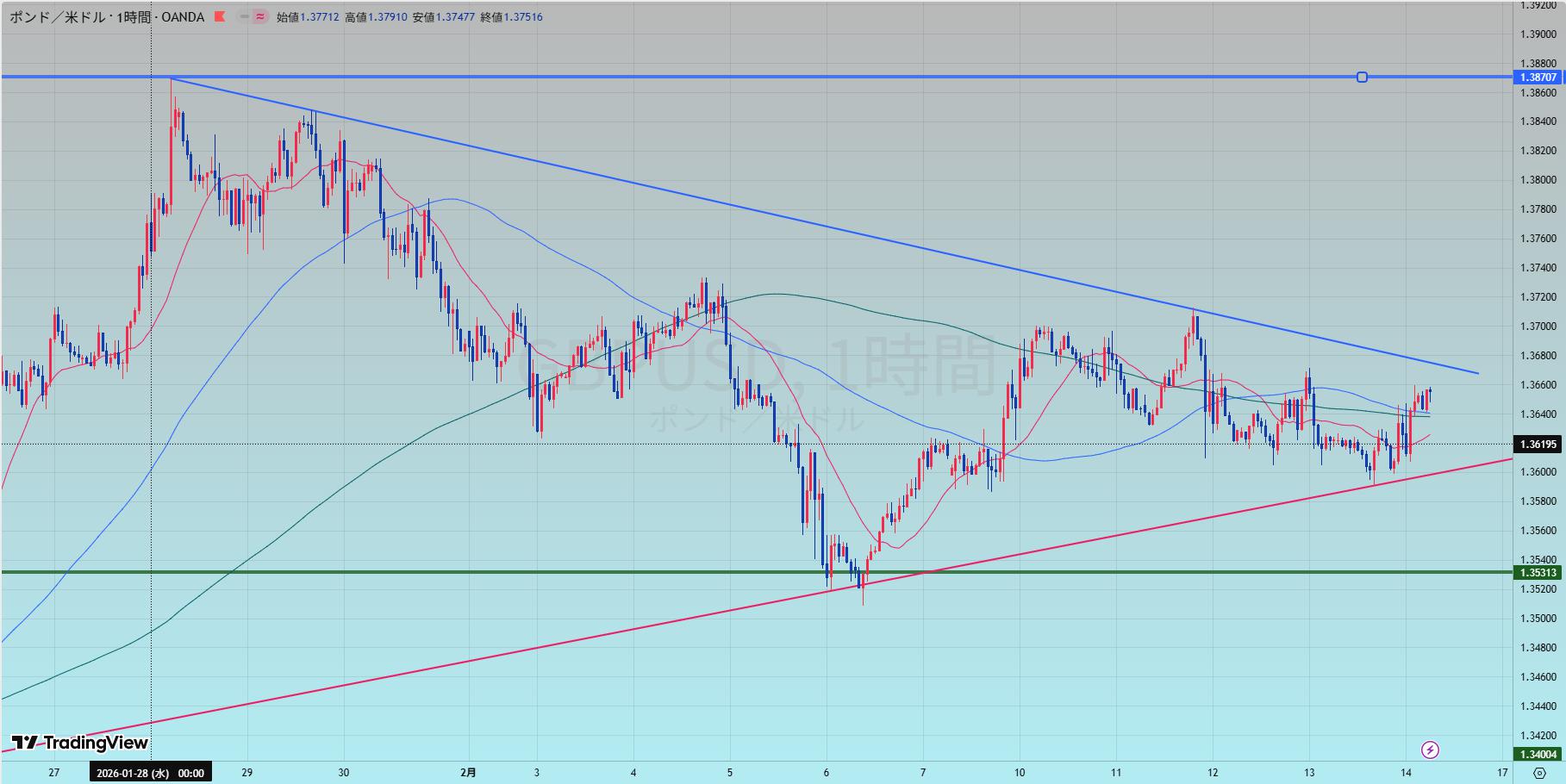The width and height of the screenshot is (1566, 784).
Task: Click the 終値 close value in the header
Action: coord(523,16)
